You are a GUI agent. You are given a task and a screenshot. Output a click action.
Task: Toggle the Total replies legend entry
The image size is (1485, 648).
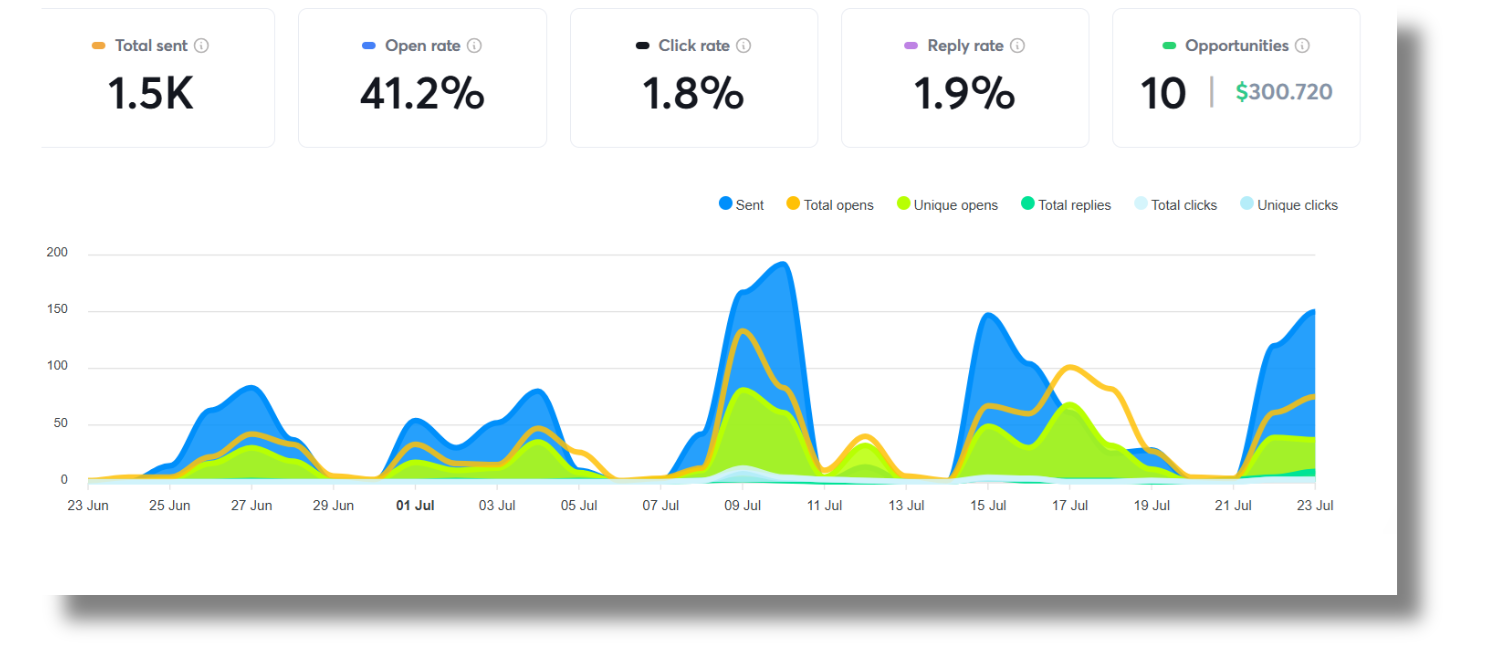(x=1065, y=205)
